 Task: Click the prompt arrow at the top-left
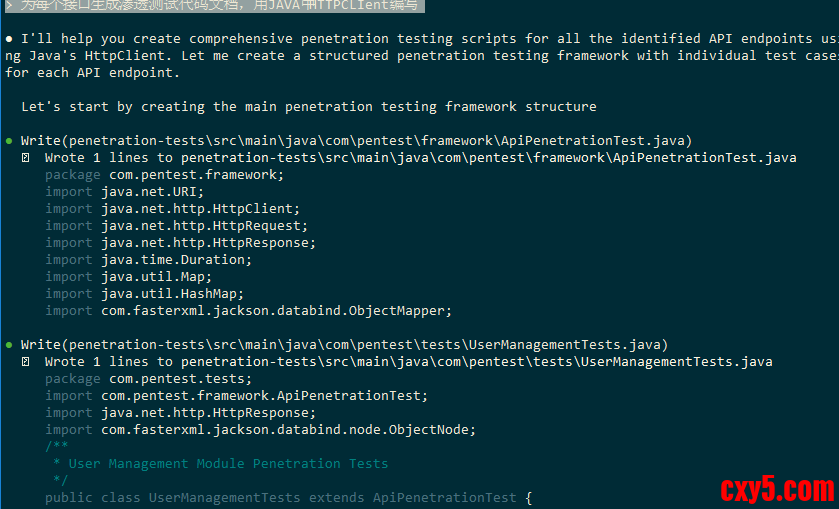coord(8,6)
